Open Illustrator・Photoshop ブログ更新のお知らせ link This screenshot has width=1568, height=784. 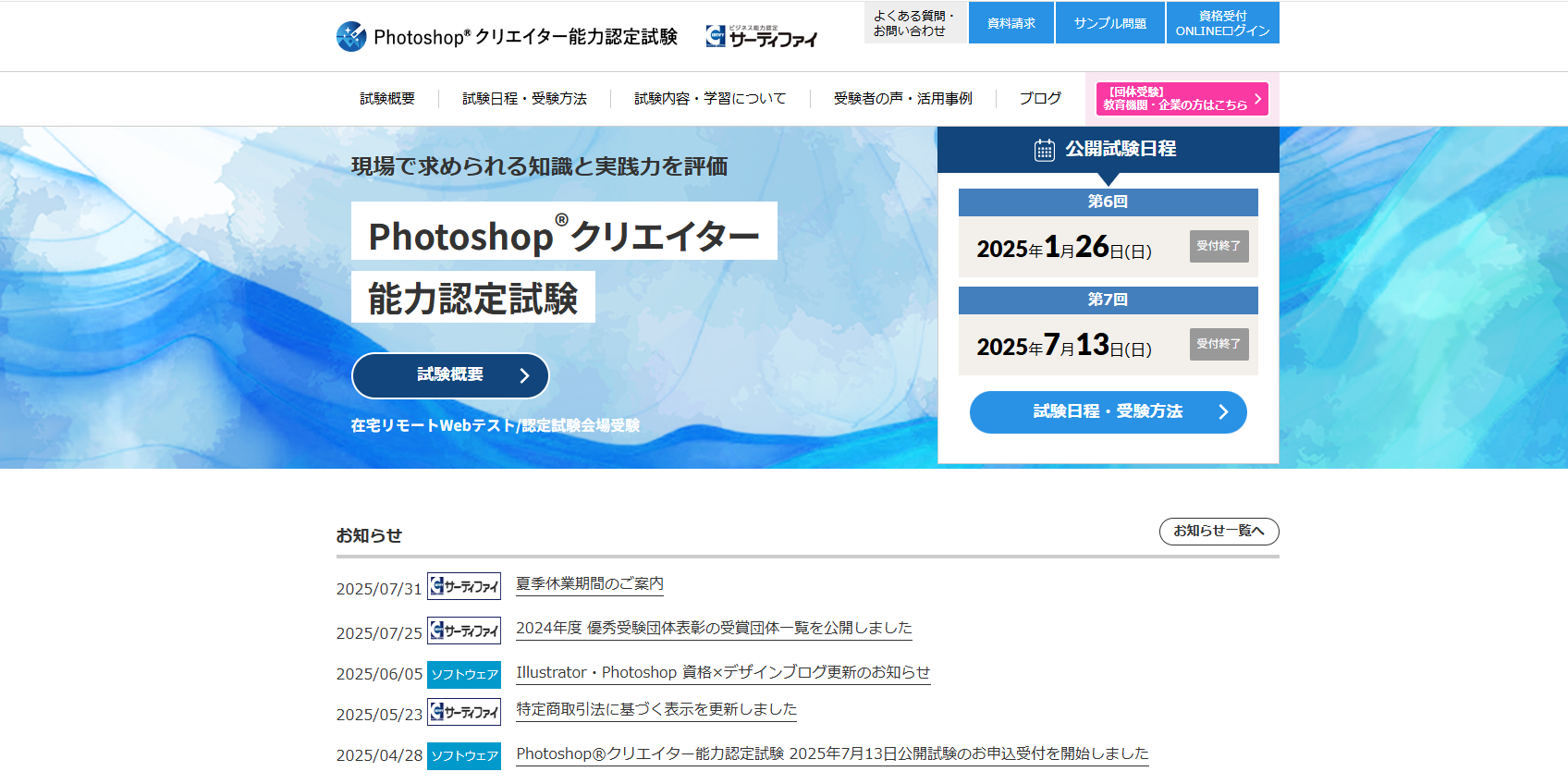point(723,672)
